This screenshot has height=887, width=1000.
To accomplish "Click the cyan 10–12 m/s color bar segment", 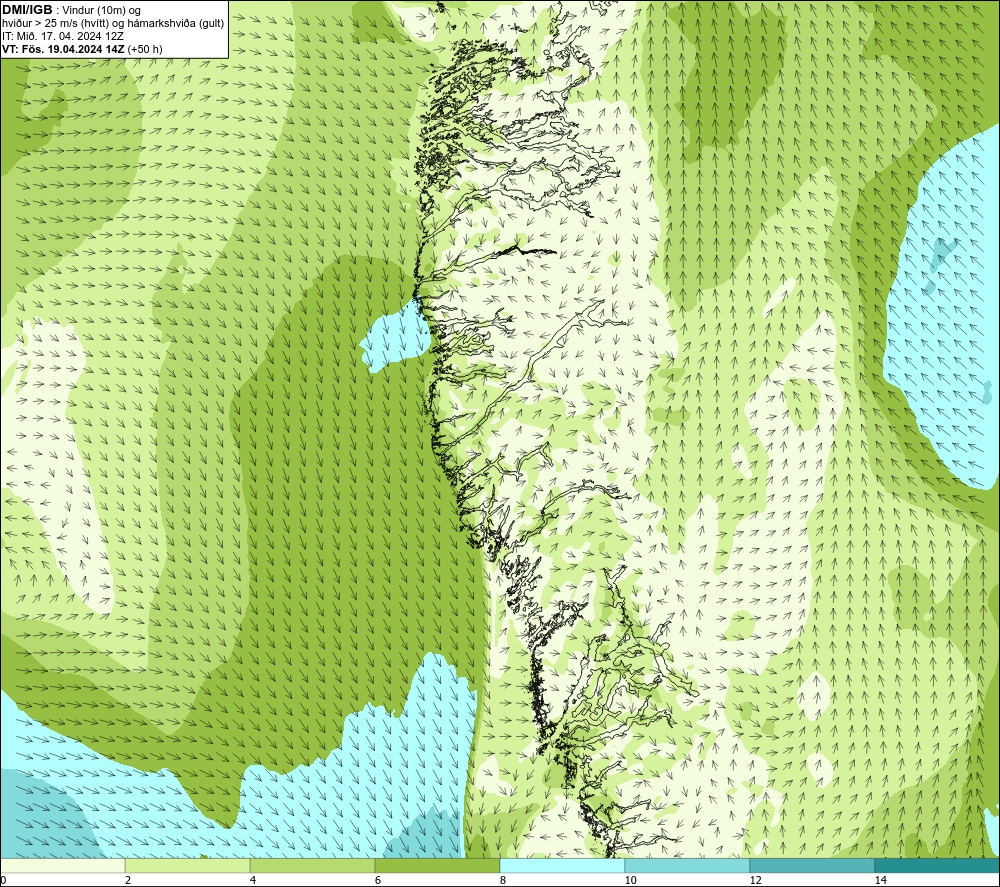I will click(x=688, y=865).
